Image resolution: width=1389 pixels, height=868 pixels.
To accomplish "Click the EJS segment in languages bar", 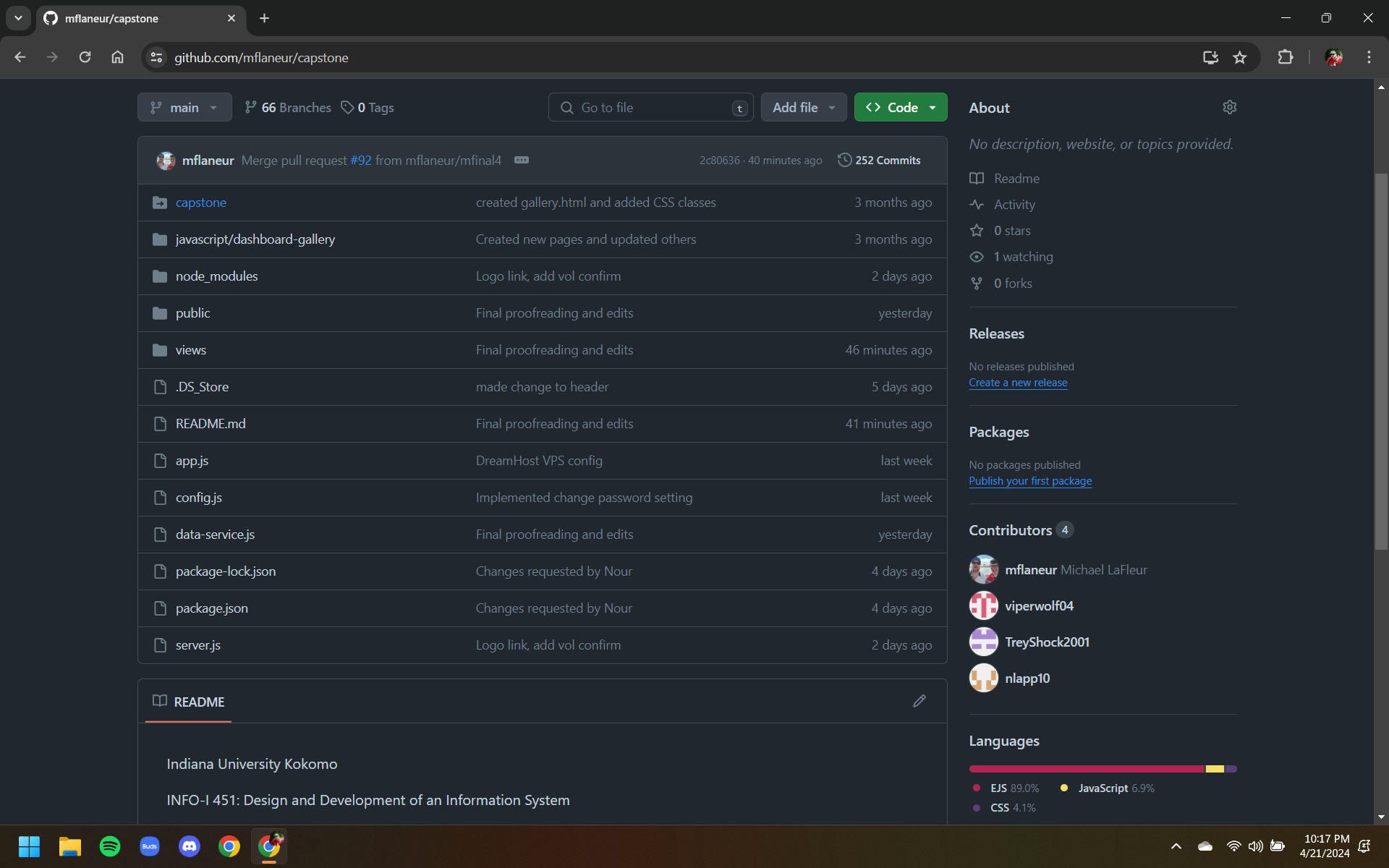I will pyautogui.click(x=1085, y=769).
